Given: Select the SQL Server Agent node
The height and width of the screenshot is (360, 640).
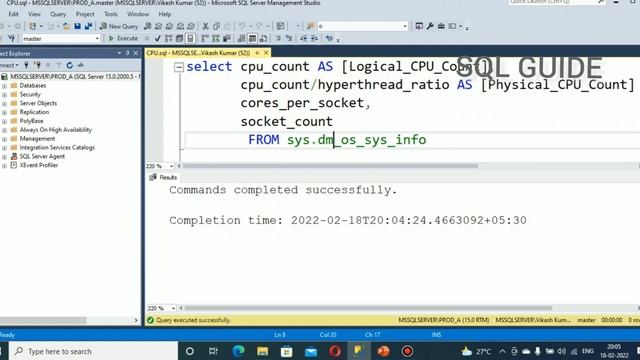Looking at the screenshot, I should (x=42, y=156).
